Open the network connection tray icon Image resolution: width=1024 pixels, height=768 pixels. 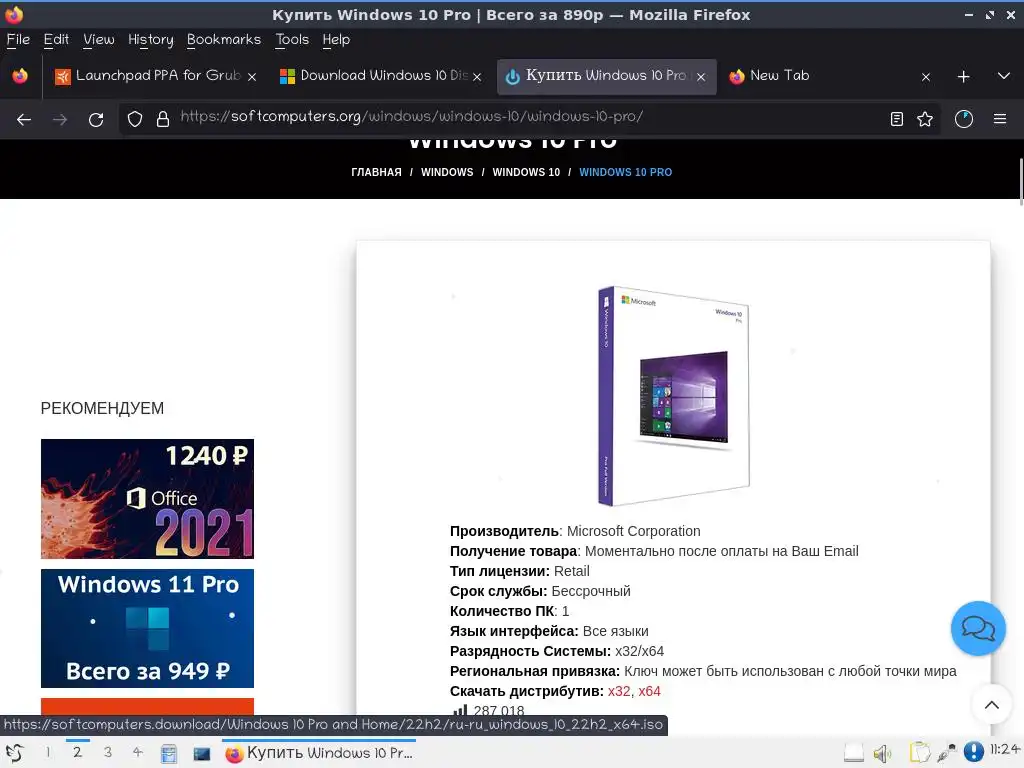(x=946, y=753)
